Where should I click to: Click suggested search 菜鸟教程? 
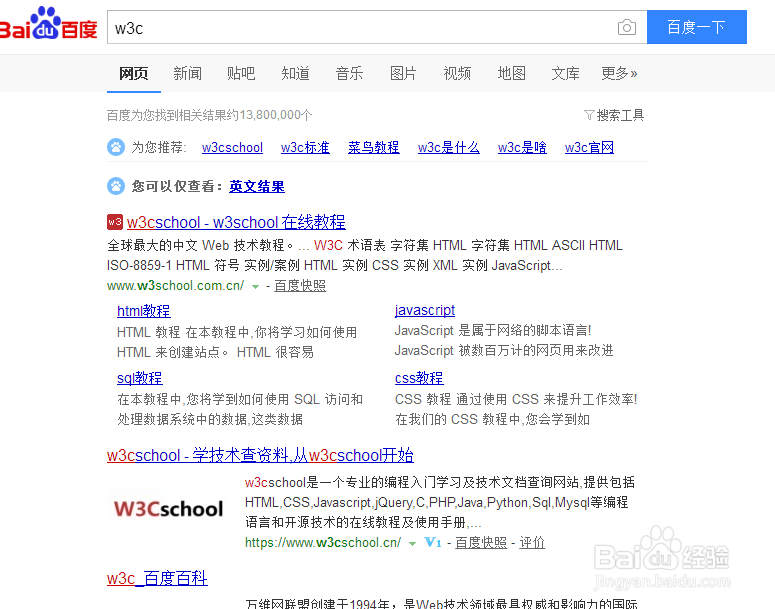pos(374,147)
